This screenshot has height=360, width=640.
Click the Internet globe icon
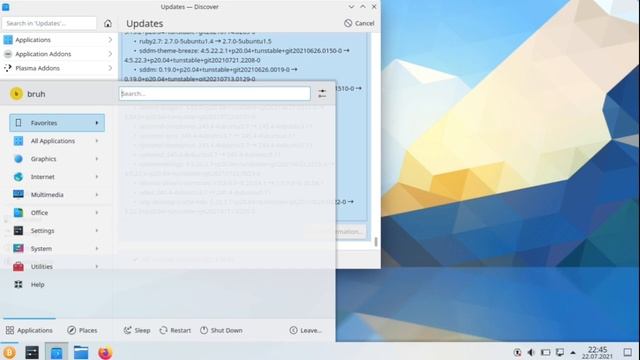18,177
